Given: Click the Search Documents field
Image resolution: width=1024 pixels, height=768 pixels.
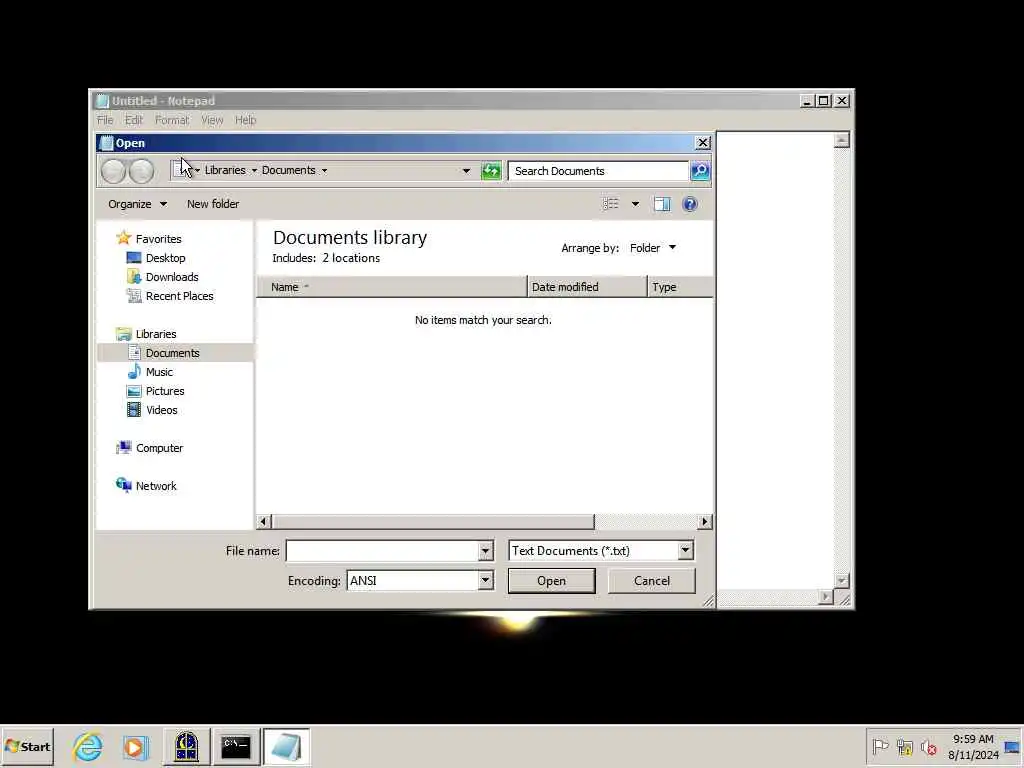Looking at the screenshot, I should pyautogui.click(x=598, y=171).
